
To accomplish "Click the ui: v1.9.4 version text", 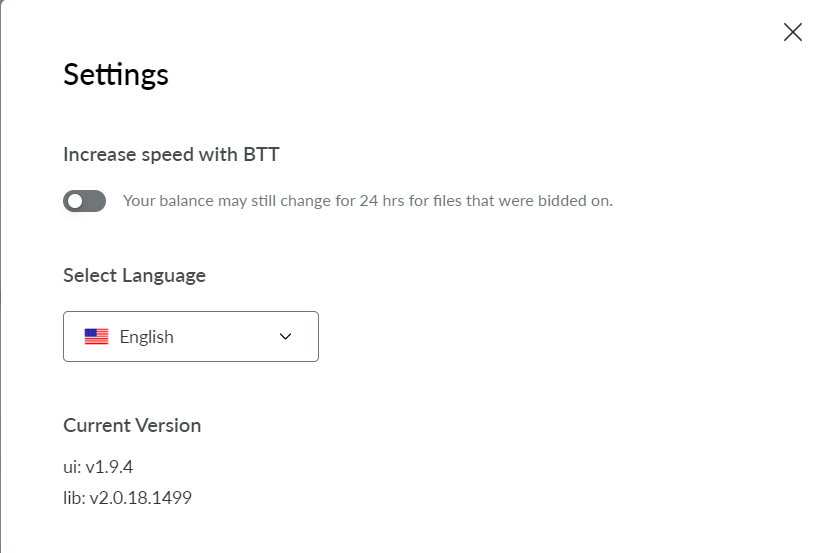I will [x=98, y=466].
